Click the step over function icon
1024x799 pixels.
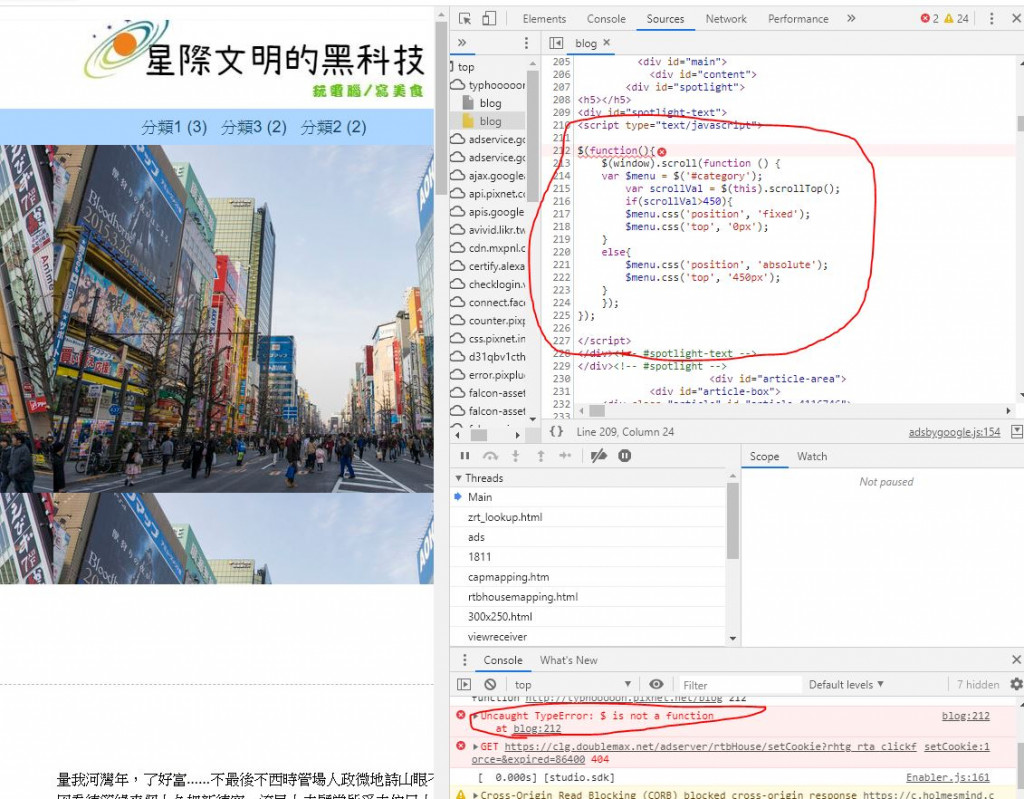pos(490,455)
